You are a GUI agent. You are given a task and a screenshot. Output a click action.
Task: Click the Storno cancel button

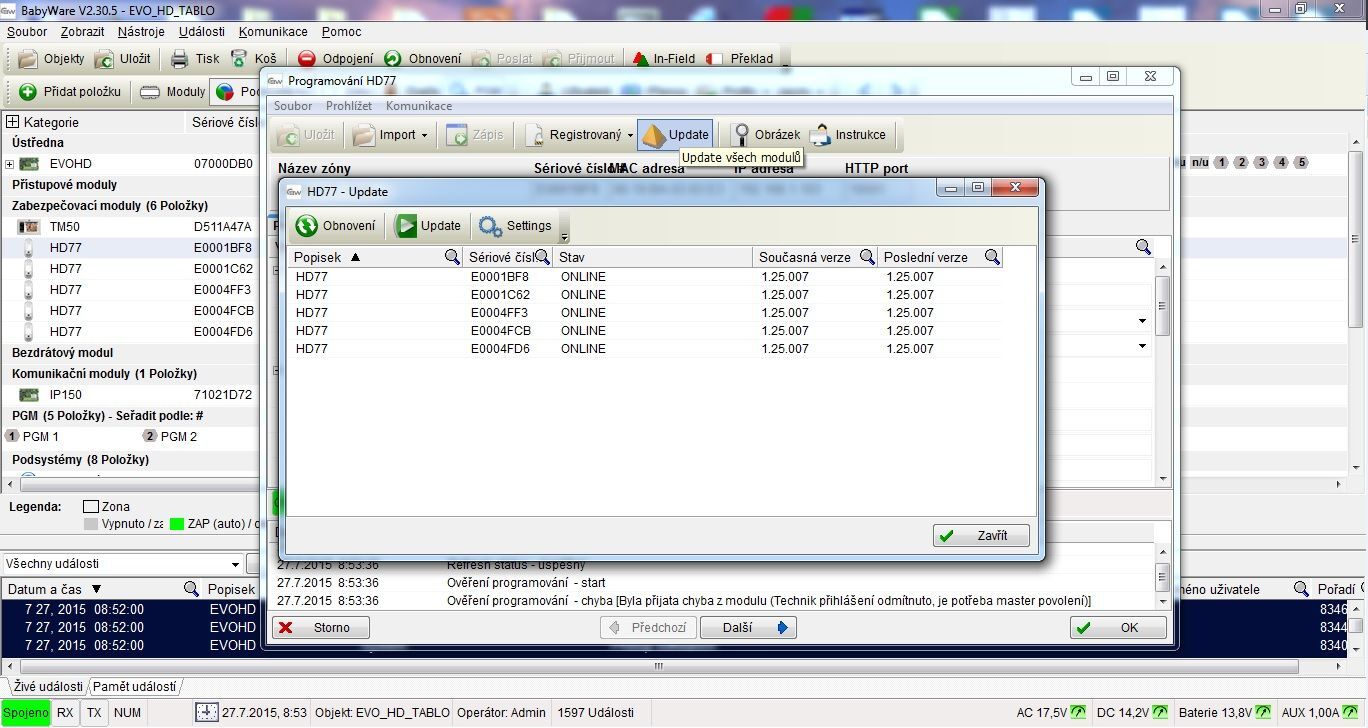320,628
